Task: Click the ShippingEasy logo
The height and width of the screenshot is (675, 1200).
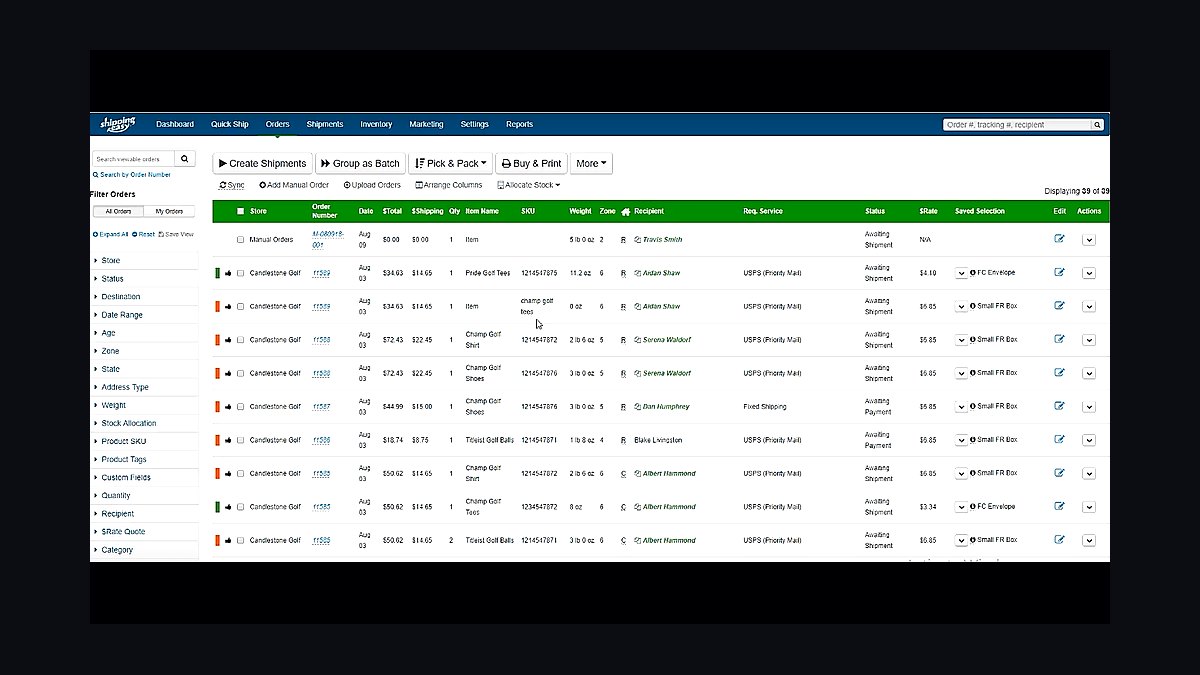Action: tap(117, 124)
